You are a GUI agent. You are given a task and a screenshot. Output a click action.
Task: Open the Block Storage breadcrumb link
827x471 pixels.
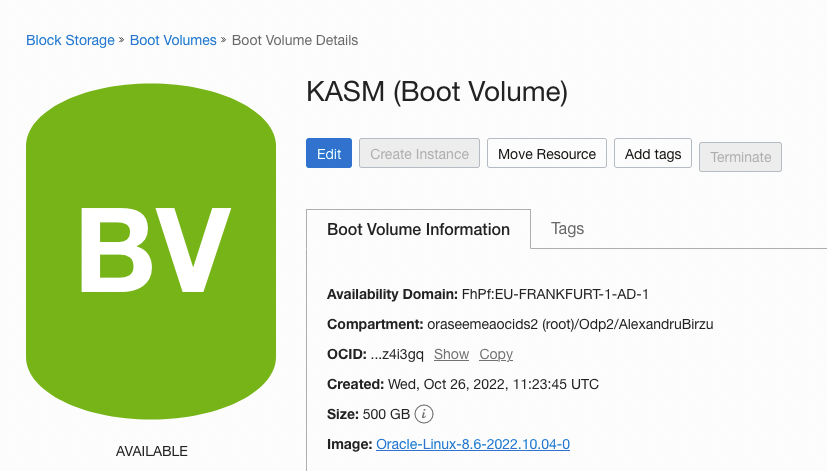[70, 40]
